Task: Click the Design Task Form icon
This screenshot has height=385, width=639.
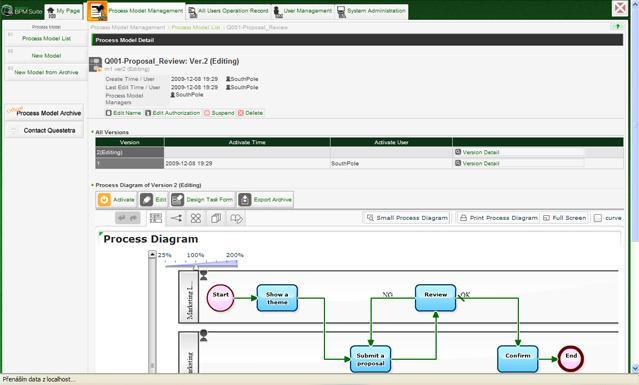Action: point(177,200)
